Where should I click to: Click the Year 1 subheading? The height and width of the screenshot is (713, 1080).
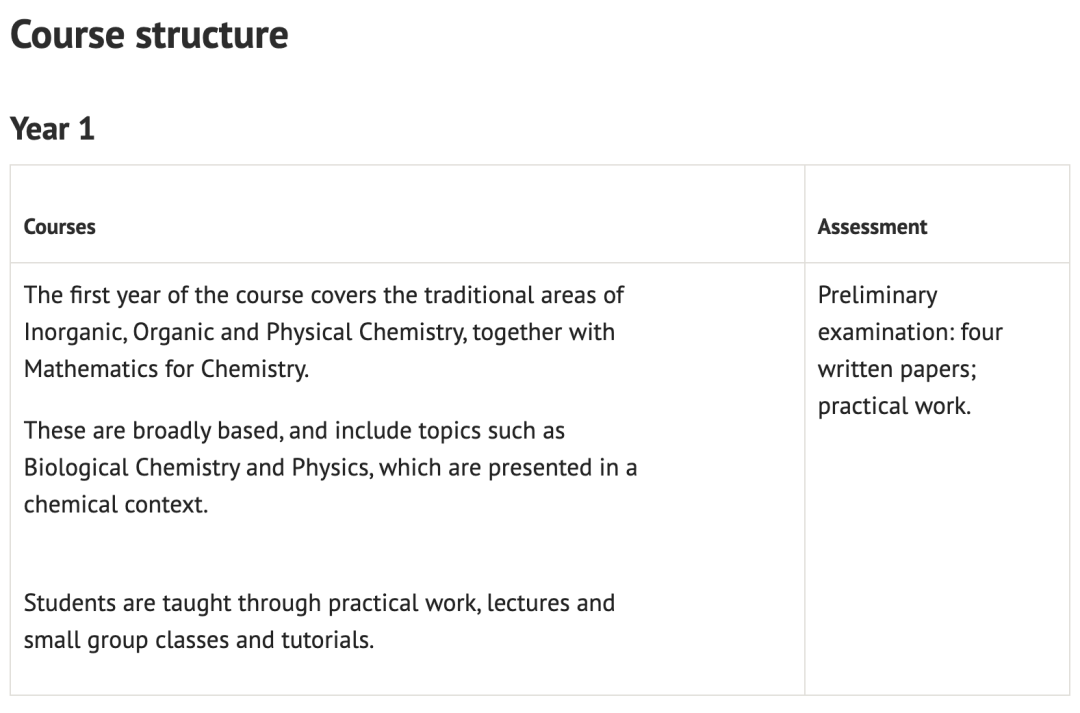click(52, 129)
